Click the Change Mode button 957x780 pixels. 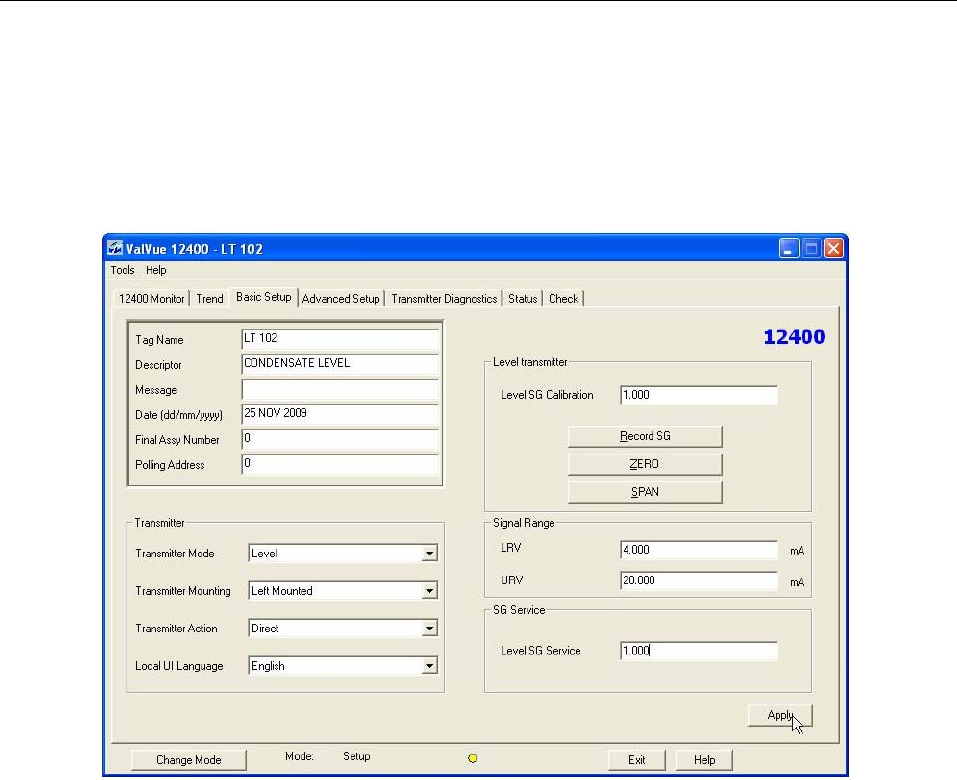pos(189,760)
